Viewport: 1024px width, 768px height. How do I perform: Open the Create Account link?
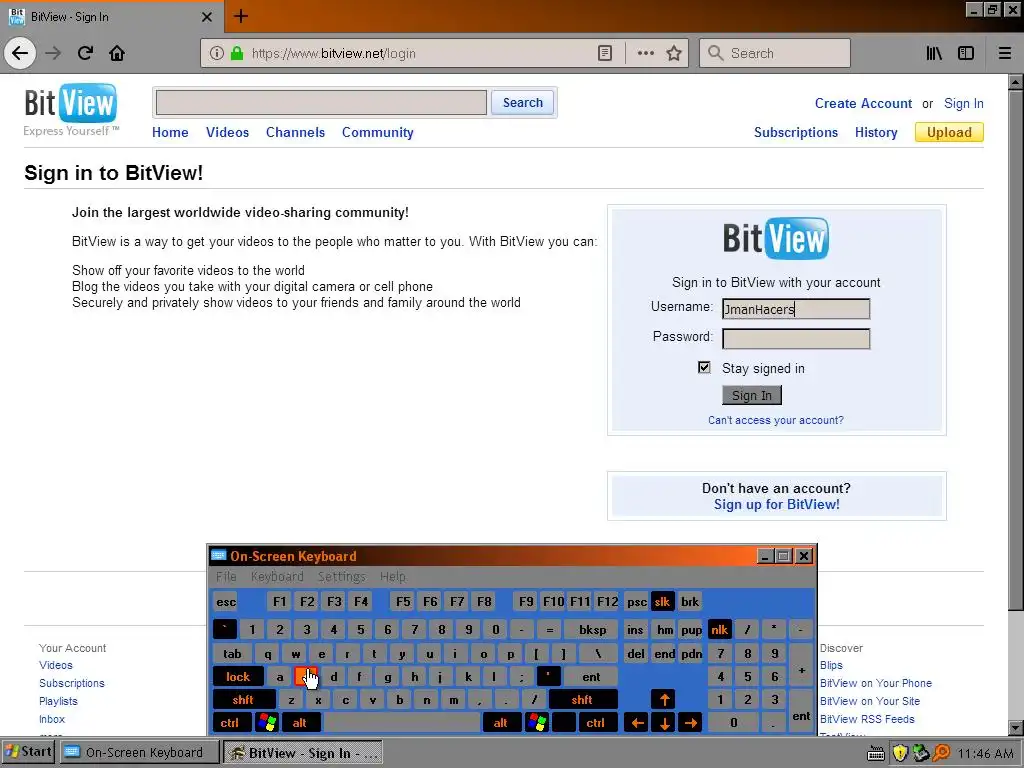click(x=863, y=103)
